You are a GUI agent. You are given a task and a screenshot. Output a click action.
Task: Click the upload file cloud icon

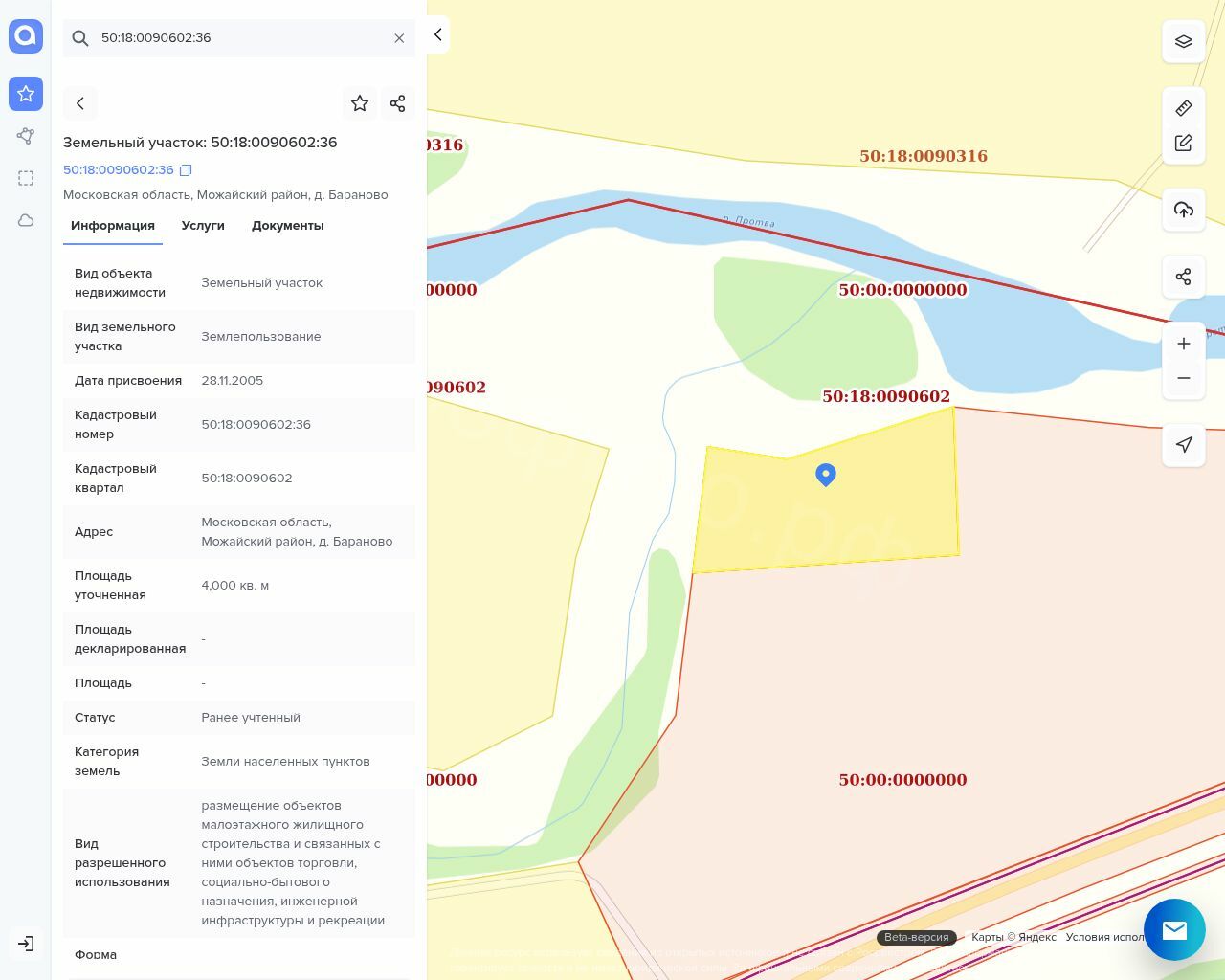pyautogui.click(x=1183, y=210)
